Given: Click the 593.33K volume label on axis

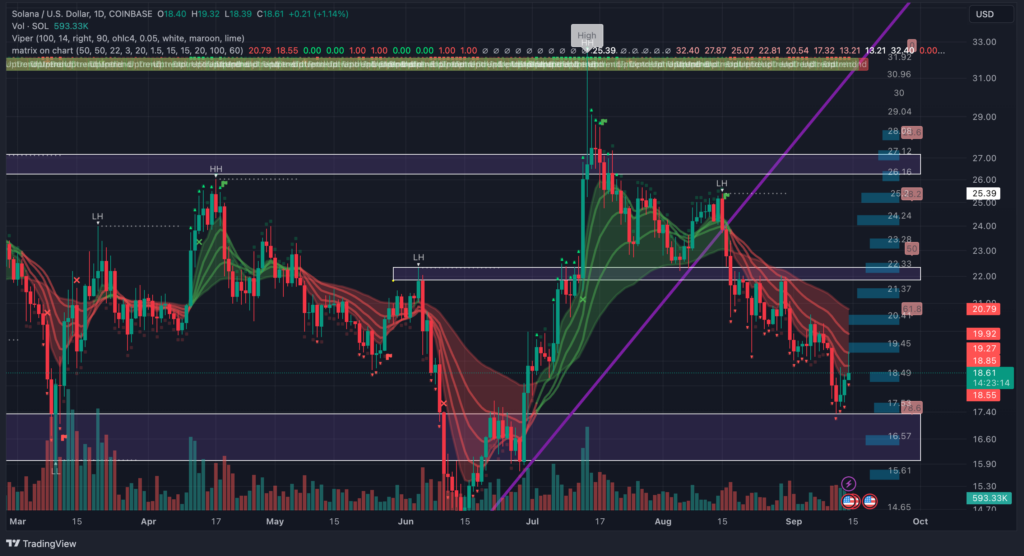Looking at the screenshot, I should click(989, 498).
